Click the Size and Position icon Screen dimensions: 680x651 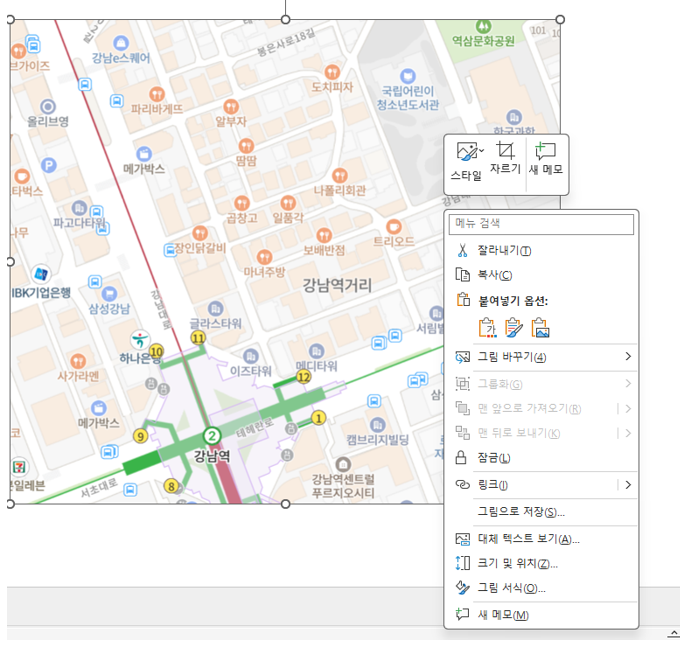tap(462, 563)
